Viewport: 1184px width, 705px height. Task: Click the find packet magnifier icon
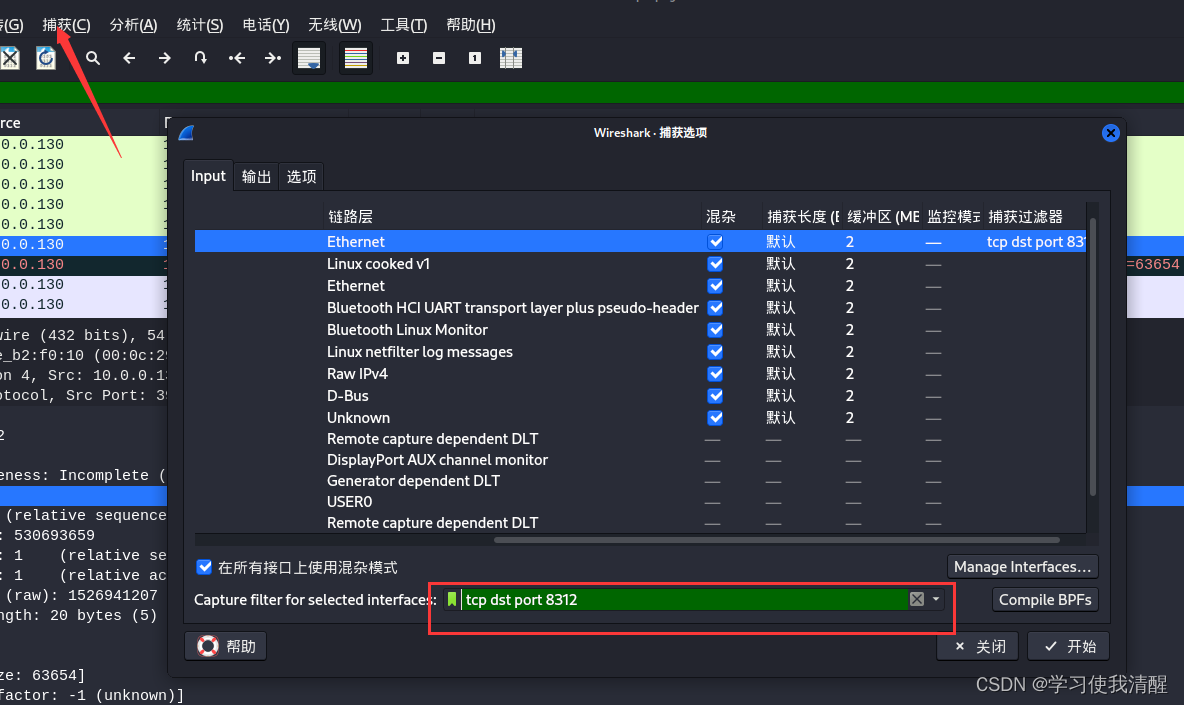93,58
